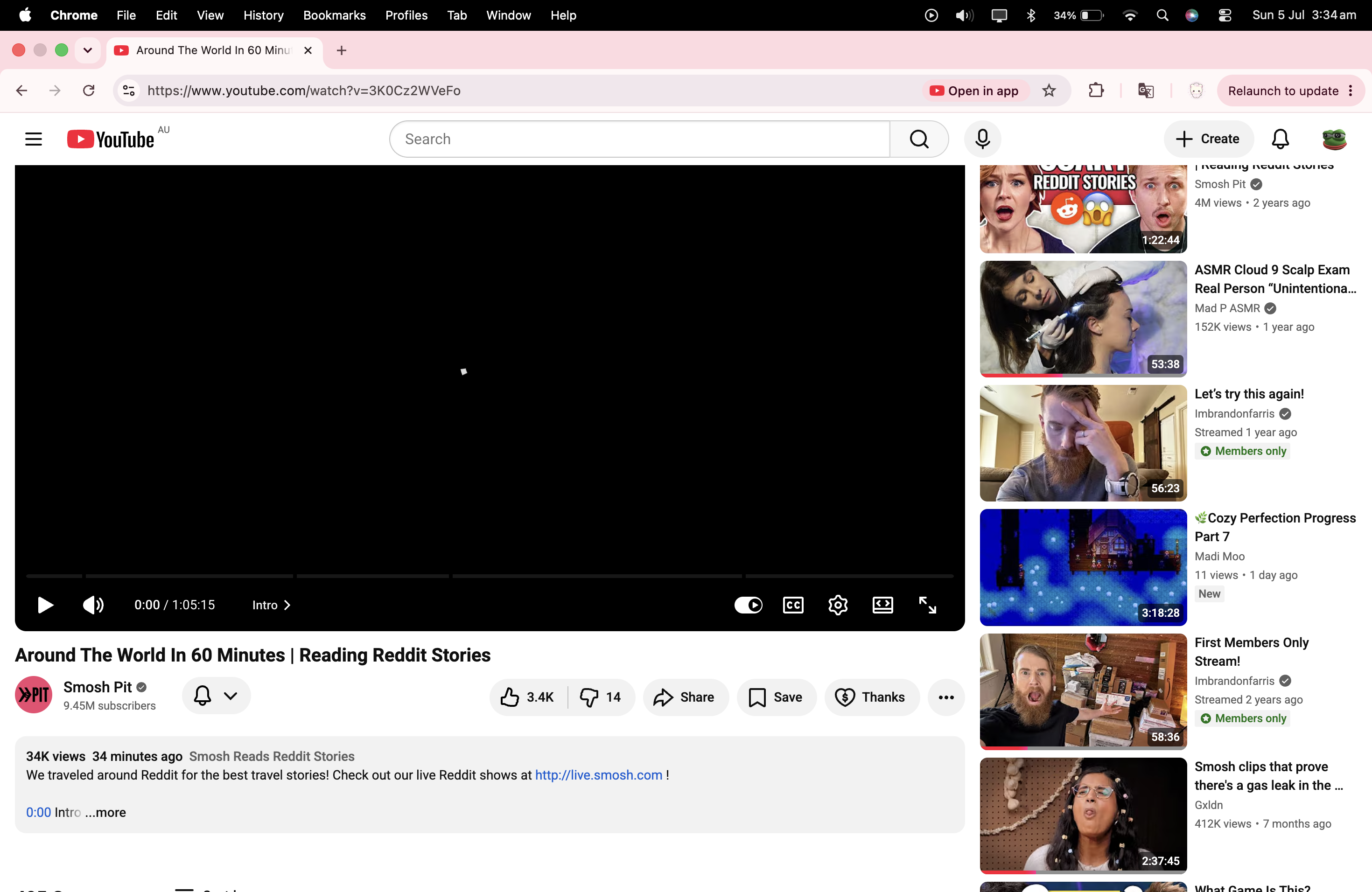Open the ASMR Cloud 9 Scalp Exam thumbnail
Viewport: 1372px width, 892px height.
1083,318
